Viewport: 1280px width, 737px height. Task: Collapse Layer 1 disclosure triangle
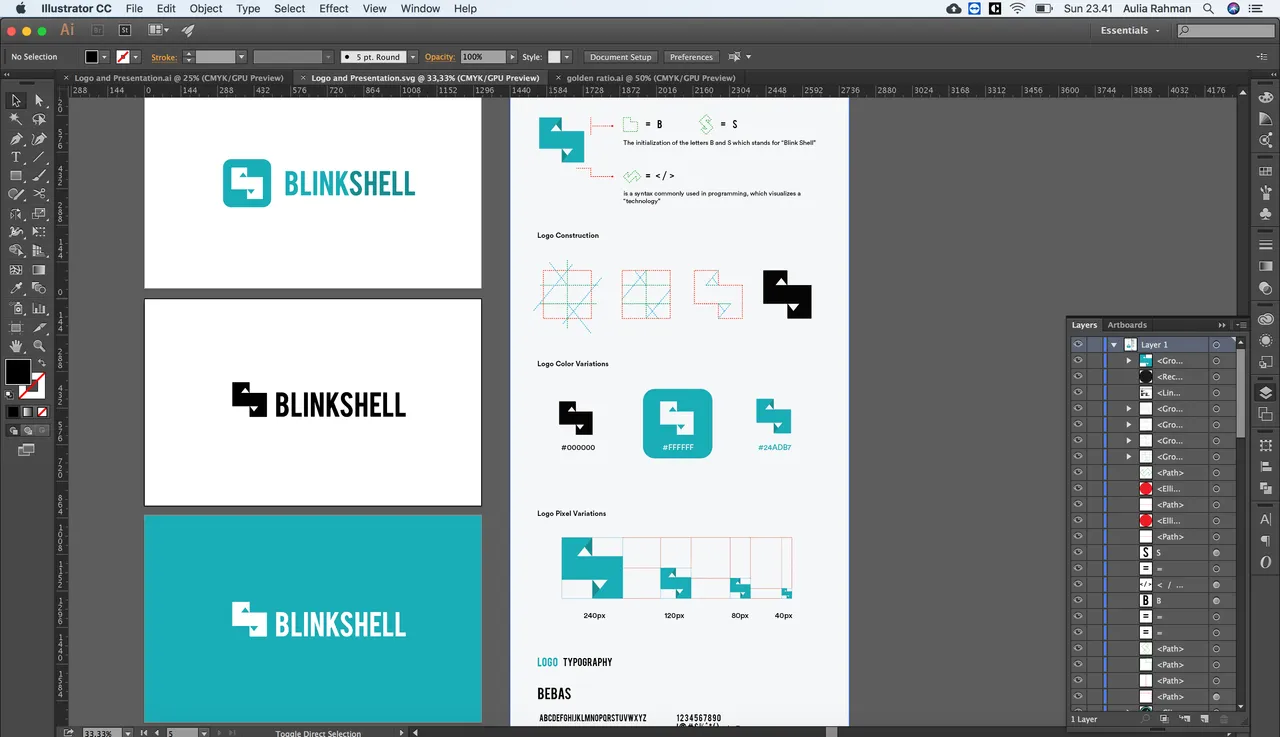(x=1114, y=345)
